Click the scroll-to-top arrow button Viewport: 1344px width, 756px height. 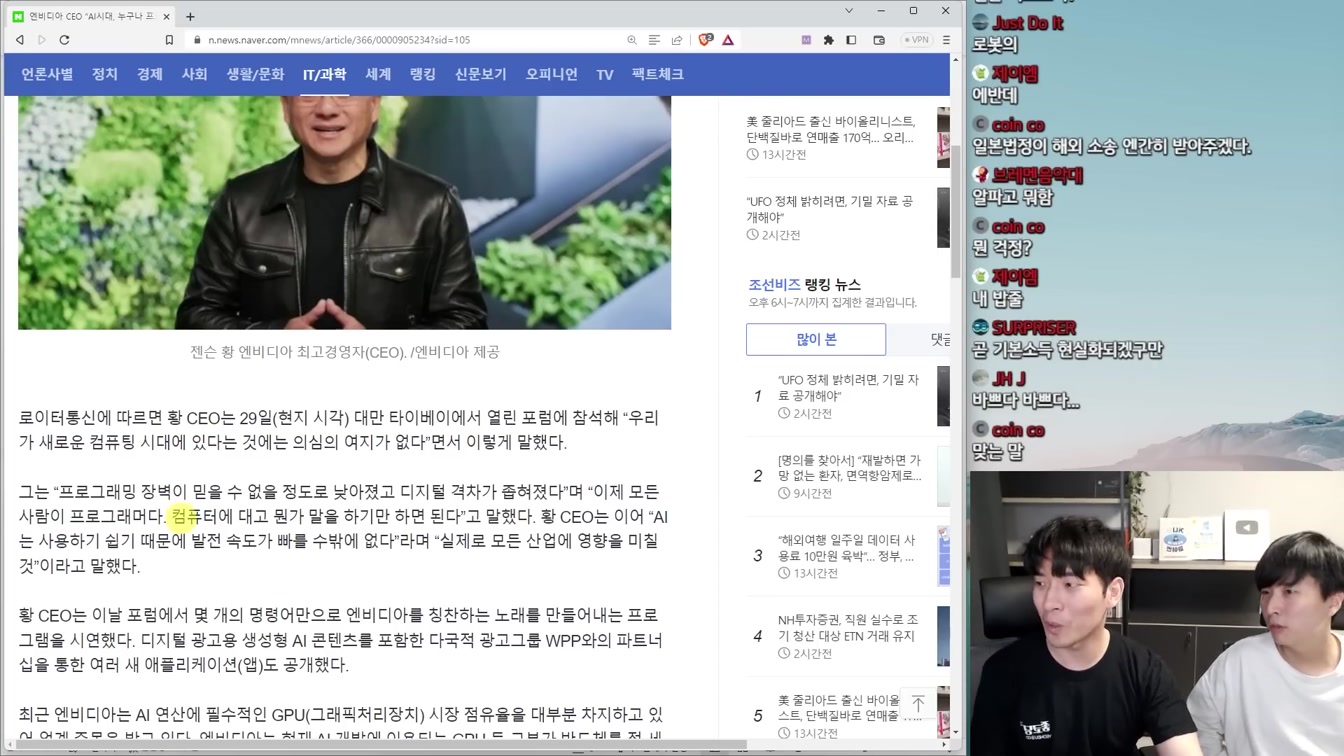918,703
